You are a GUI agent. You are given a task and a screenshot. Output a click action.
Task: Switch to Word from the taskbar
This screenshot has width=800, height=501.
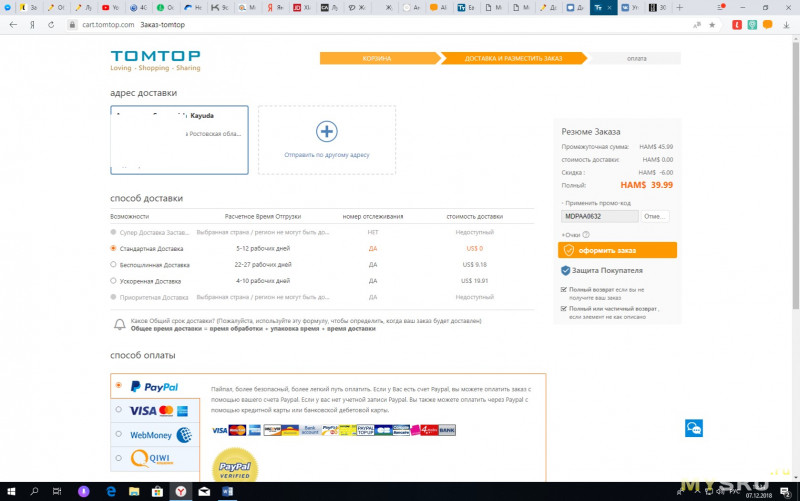point(228,491)
